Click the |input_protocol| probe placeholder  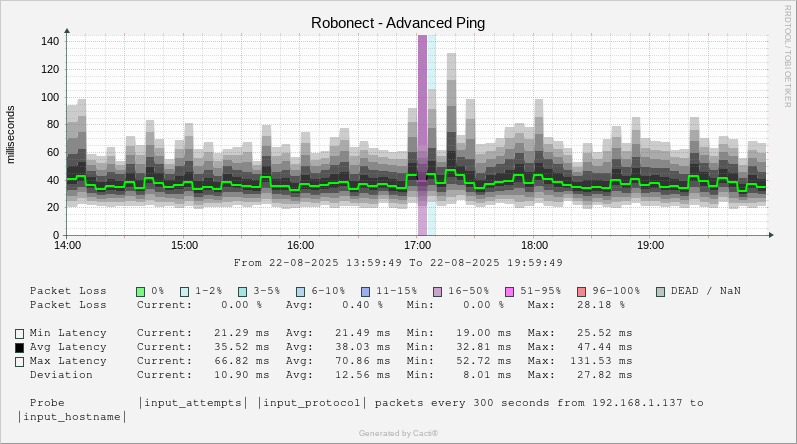coord(312,403)
